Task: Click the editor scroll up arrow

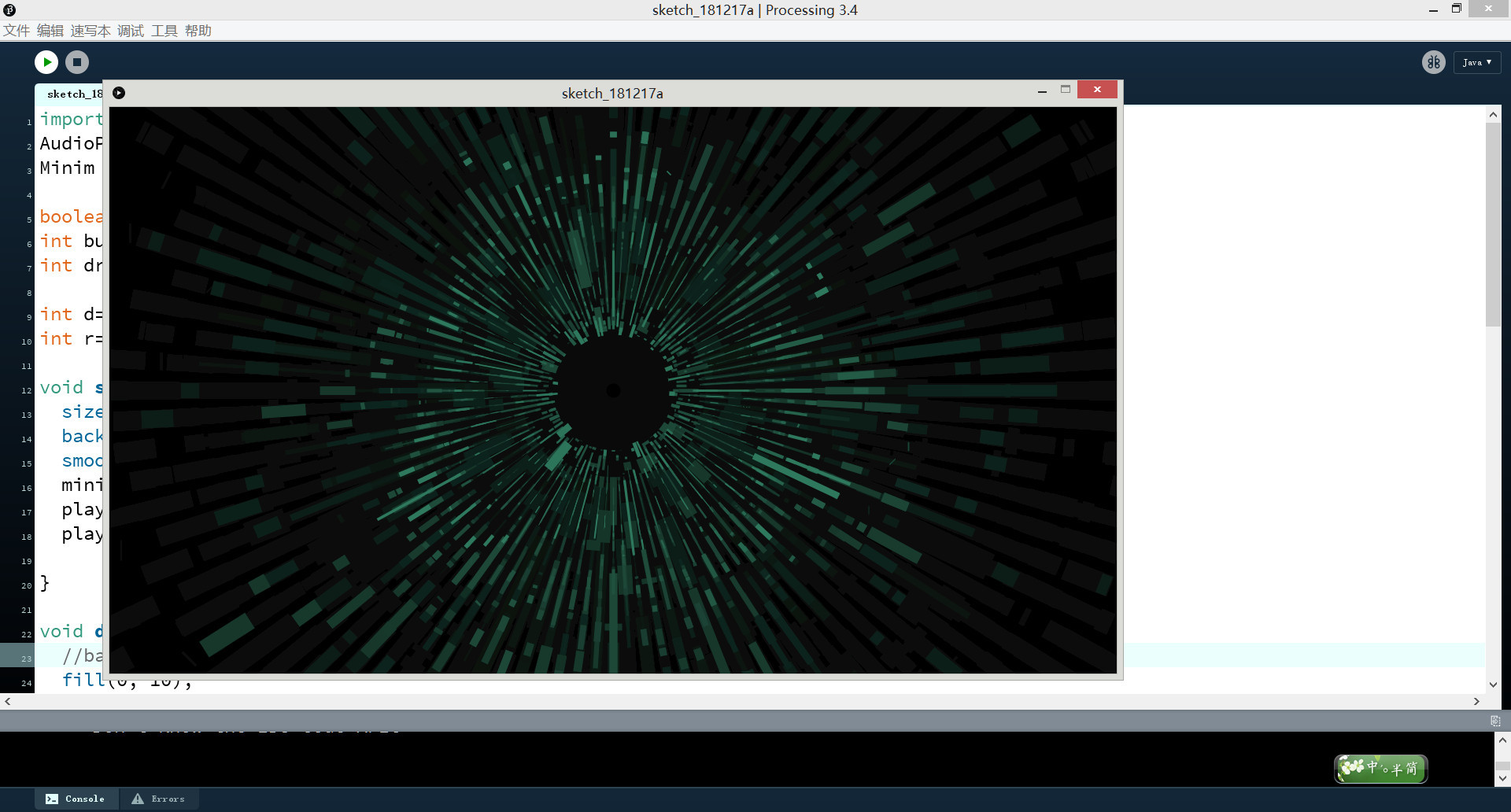Action: [x=1493, y=115]
